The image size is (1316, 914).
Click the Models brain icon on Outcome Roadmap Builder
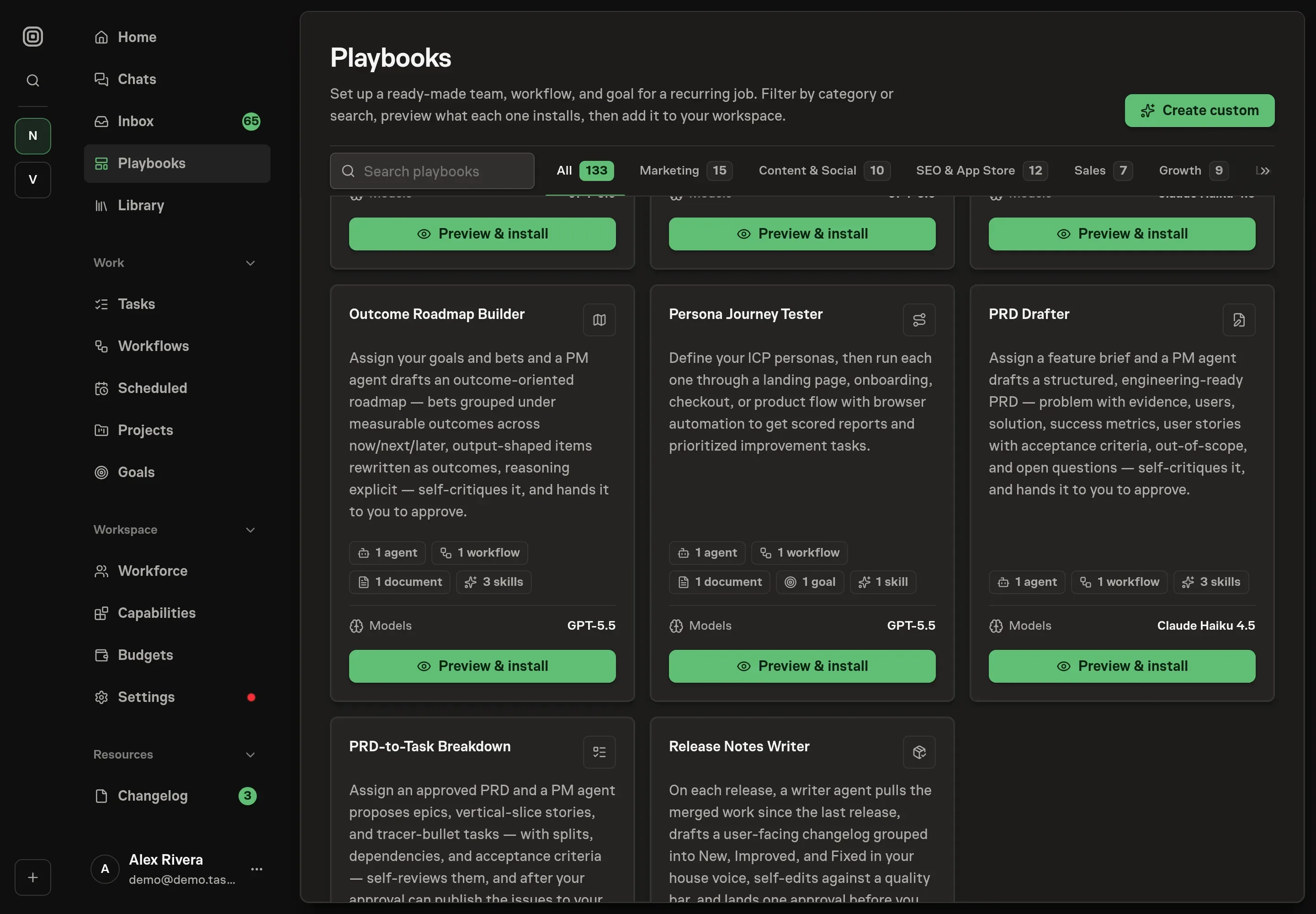[356, 626]
